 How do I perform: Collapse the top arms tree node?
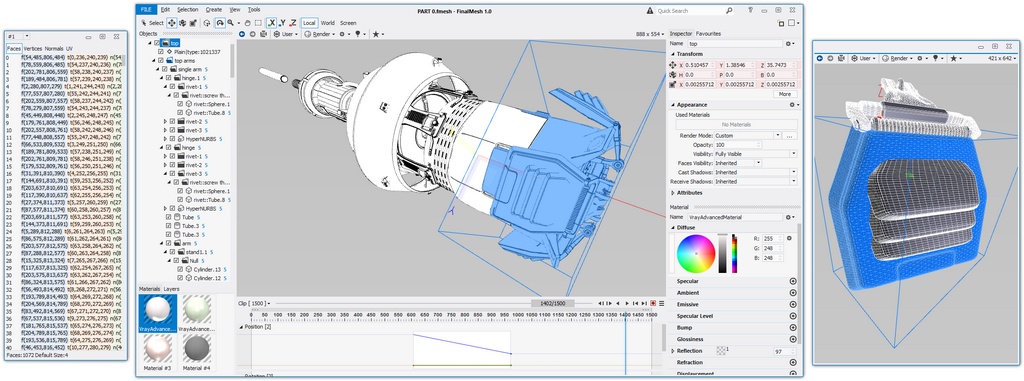[152, 60]
